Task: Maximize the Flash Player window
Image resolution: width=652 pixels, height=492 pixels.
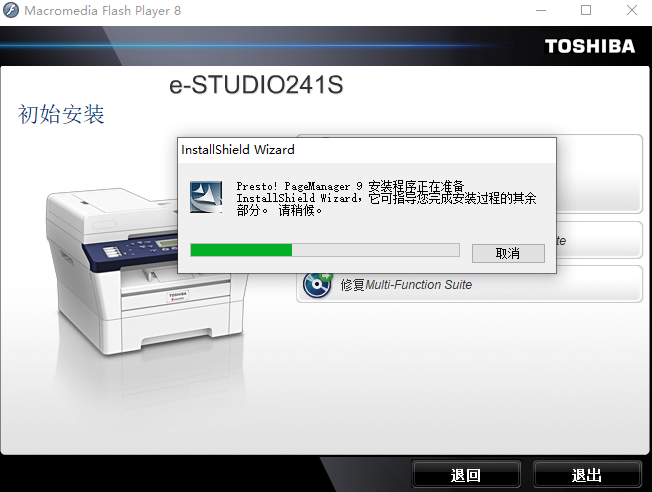Action: [x=586, y=10]
